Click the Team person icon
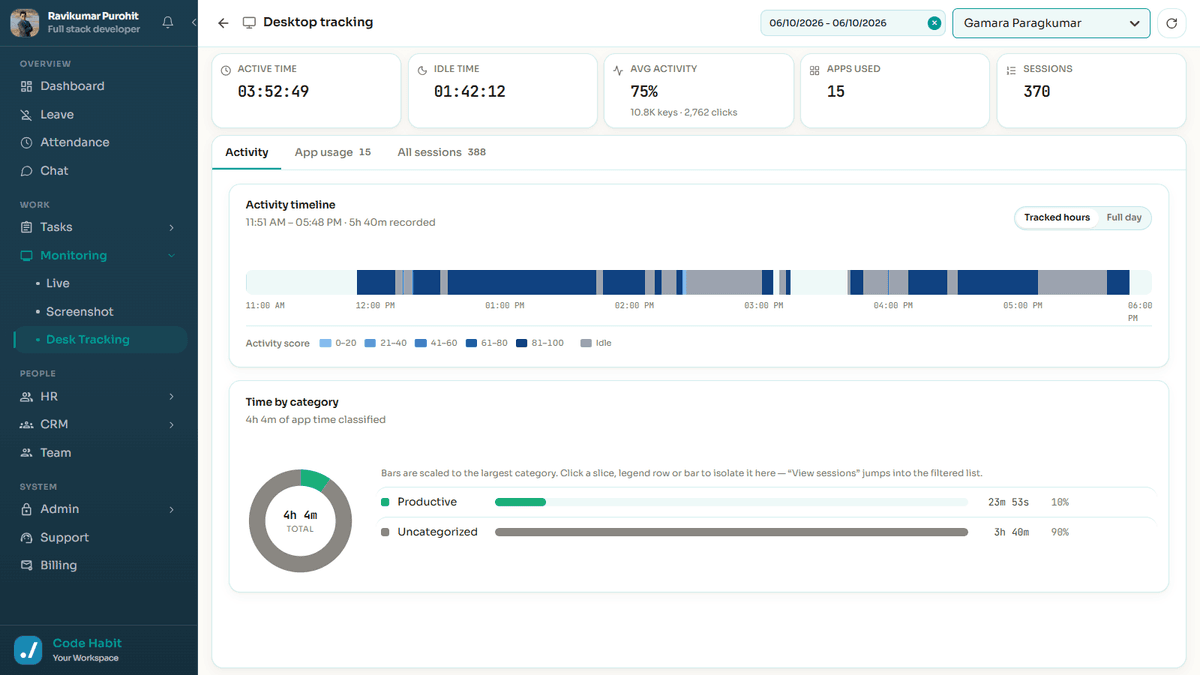Screen dimensions: 1200x675 [27, 453]
